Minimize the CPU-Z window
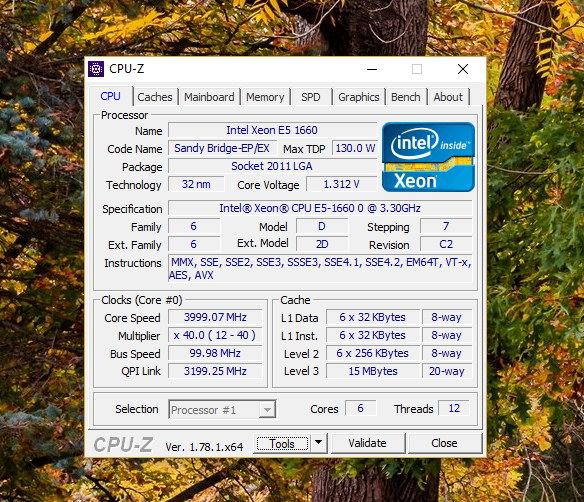This screenshot has height=502, width=584. [x=372, y=69]
